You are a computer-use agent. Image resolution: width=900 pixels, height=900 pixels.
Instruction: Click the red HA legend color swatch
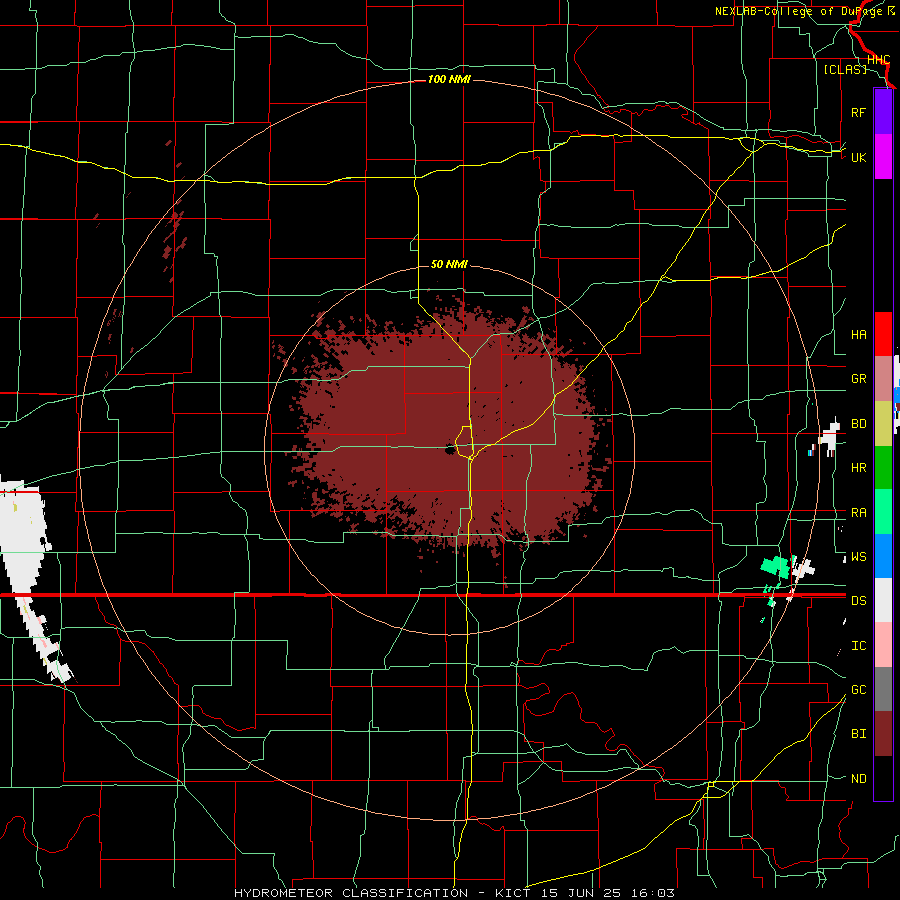point(883,334)
